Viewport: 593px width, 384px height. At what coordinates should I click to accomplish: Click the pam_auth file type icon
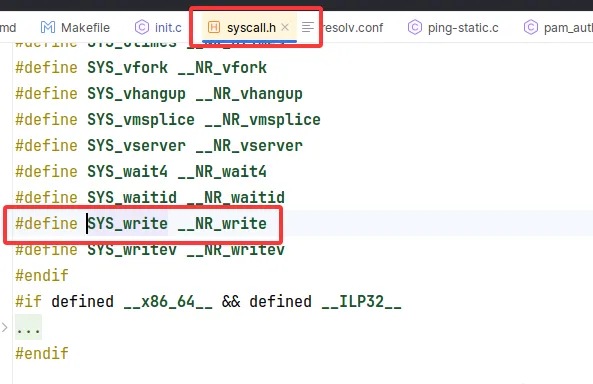(531, 27)
